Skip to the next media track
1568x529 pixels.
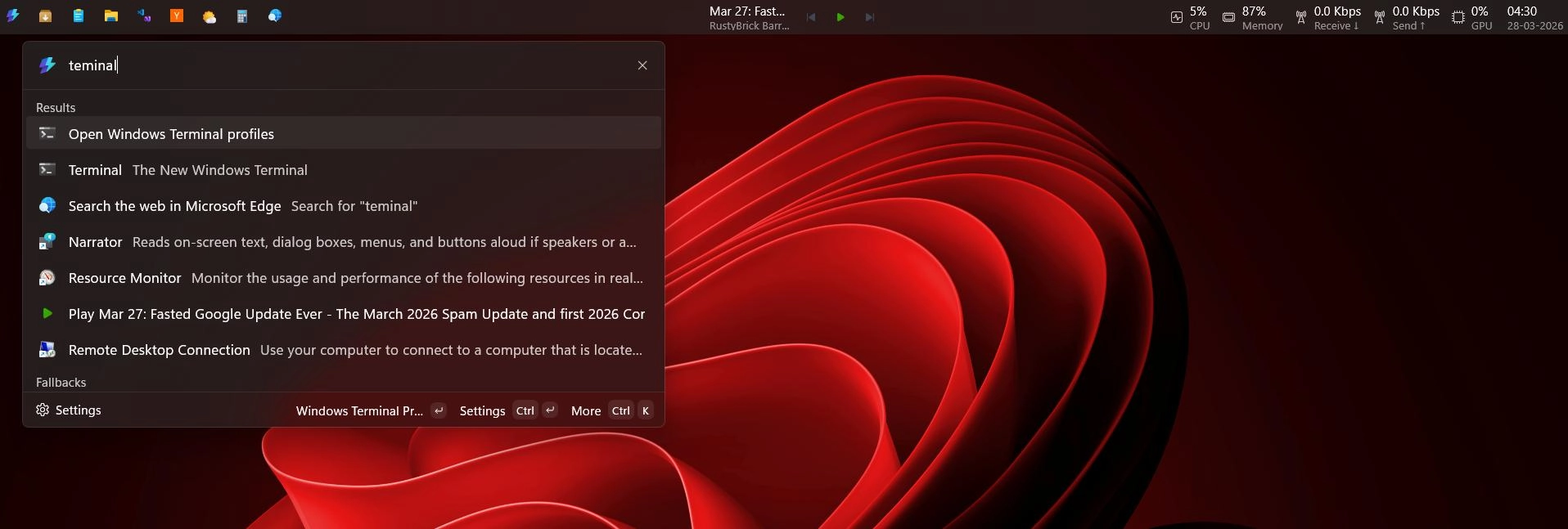click(x=870, y=17)
